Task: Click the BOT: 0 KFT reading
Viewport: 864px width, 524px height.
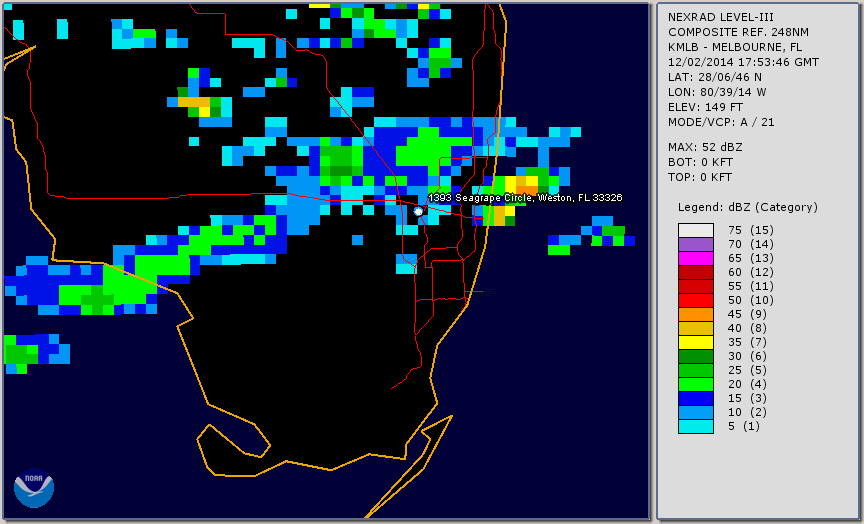Action: tap(700, 162)
